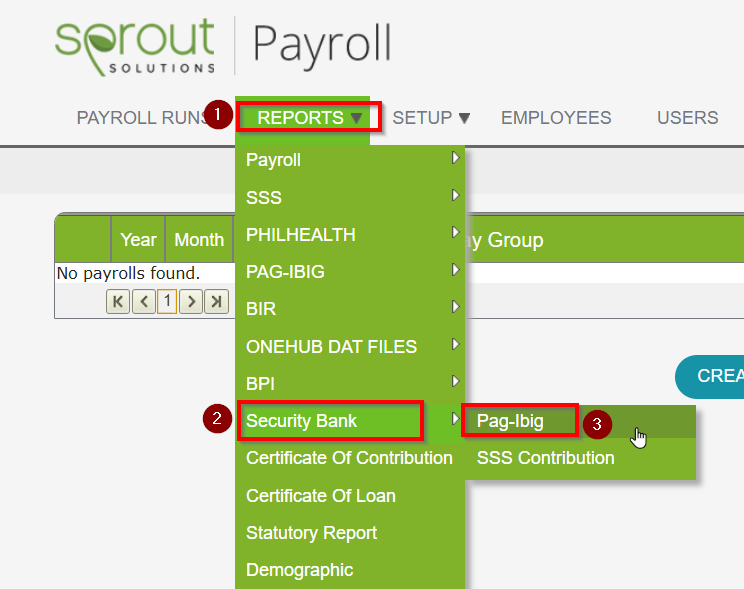Open the Payroll Runs tab
744x589 pixels.
pos(141,118)
